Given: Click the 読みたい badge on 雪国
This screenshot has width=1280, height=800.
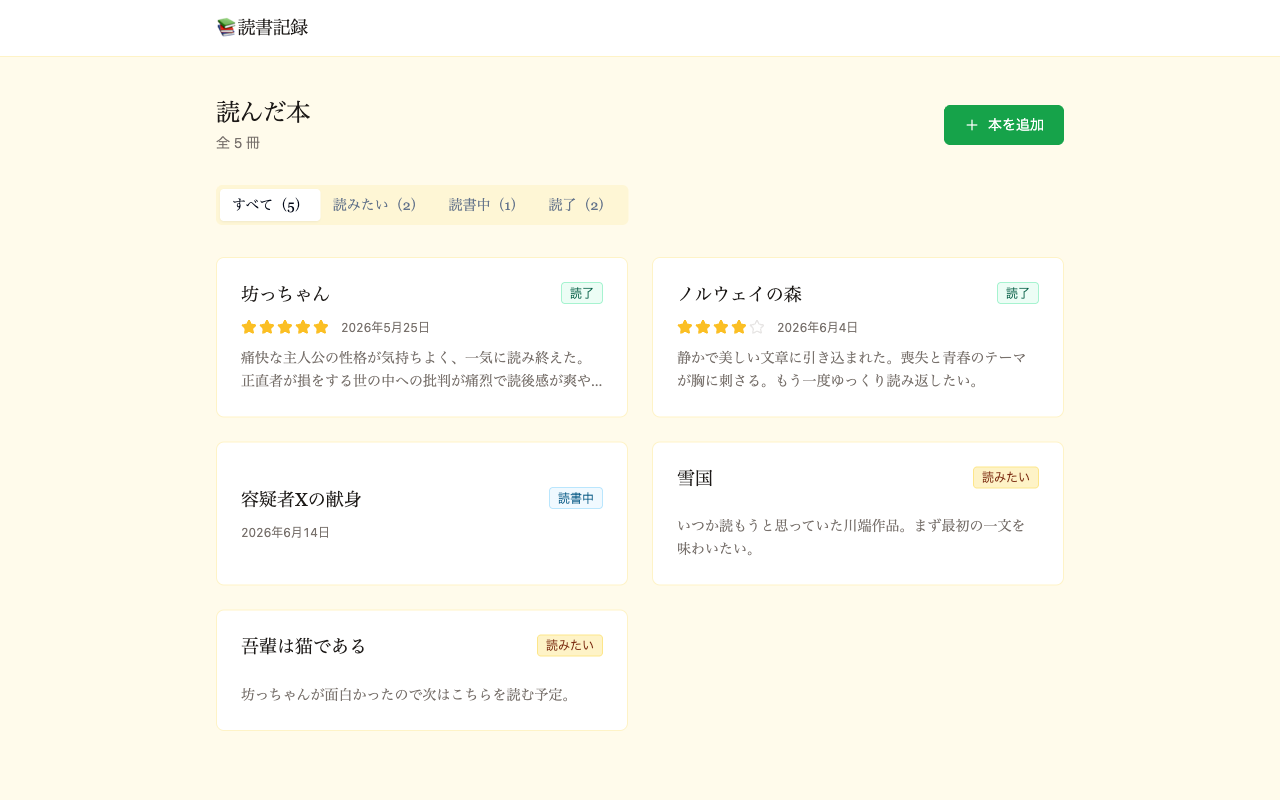Looking at the screenshot, I should point(1006,477).
